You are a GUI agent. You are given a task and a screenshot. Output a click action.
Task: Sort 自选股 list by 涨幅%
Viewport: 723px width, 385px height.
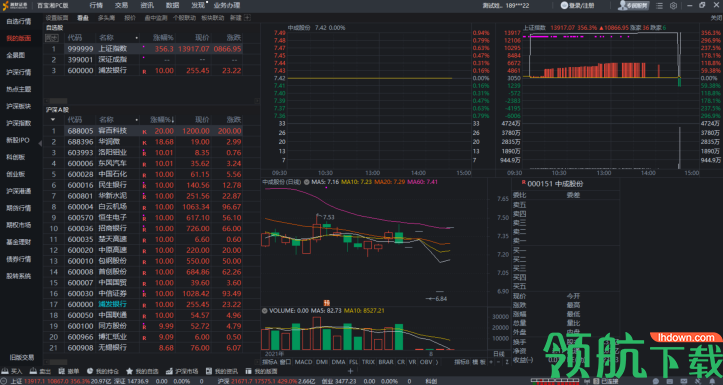pyautogui.click(x=163, y=38)
